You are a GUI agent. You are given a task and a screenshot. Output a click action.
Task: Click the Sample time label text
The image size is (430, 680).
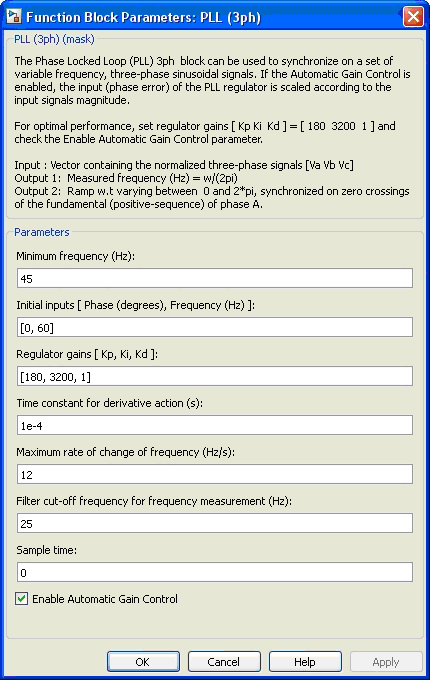(46, 550)
